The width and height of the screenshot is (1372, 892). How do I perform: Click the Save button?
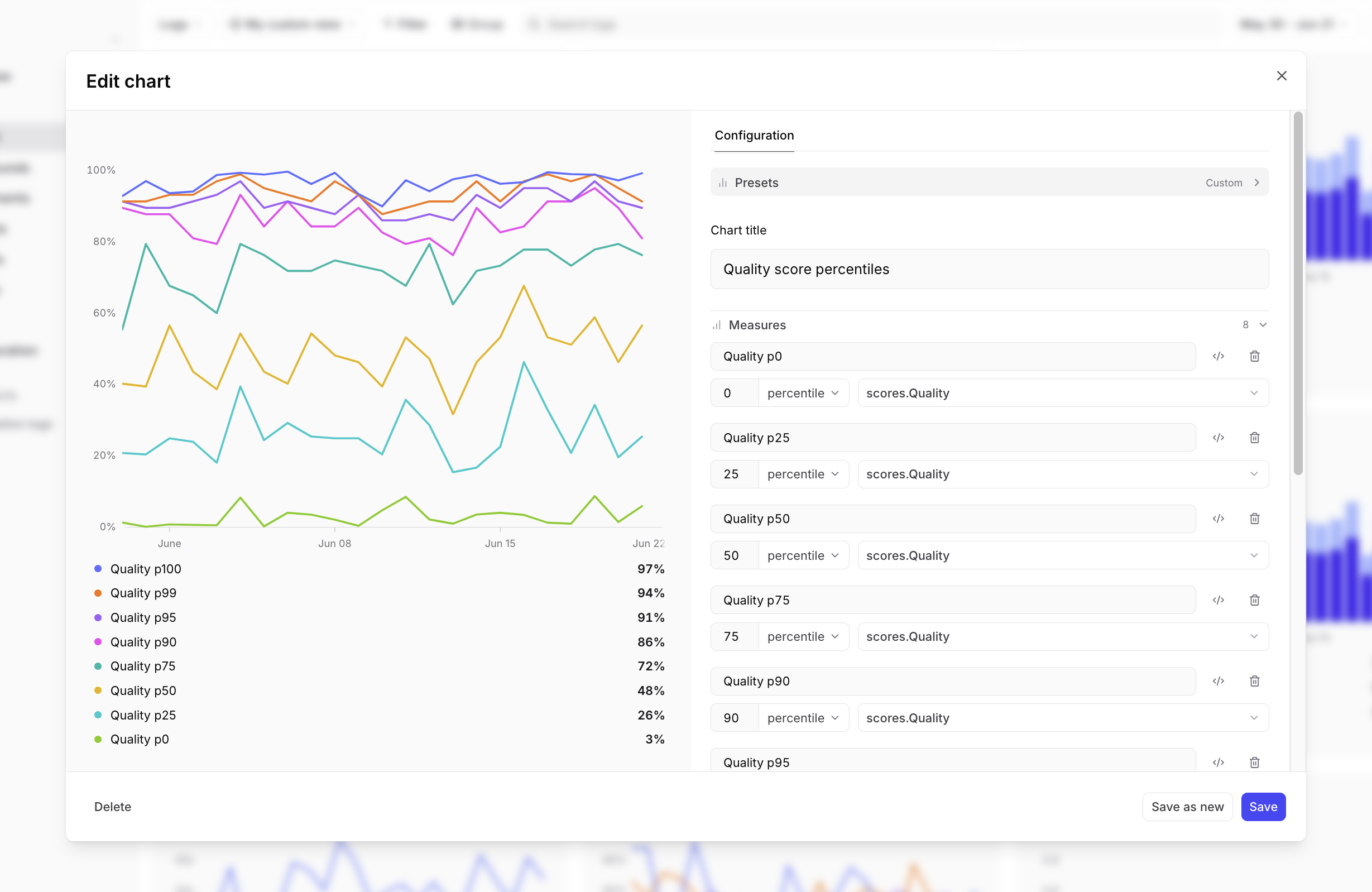click(1263, 807)
